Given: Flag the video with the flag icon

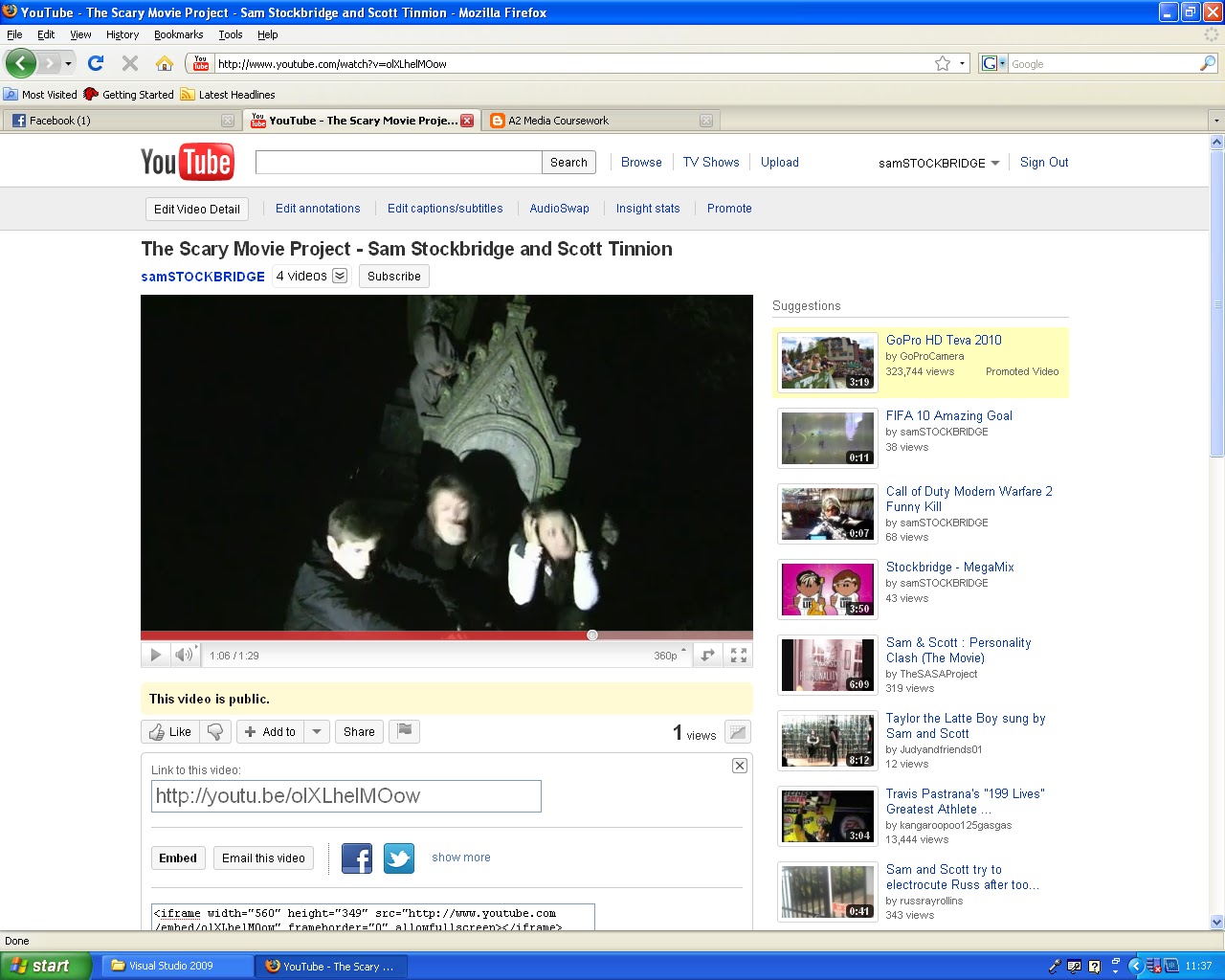Looking at the screenshot, I should coord(405,732).
